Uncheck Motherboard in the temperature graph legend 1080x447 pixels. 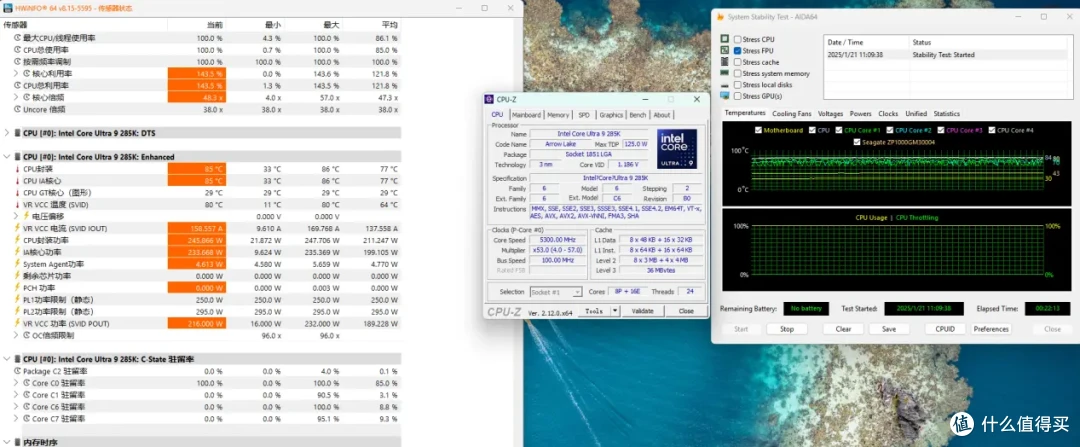(x=758, y=129)
